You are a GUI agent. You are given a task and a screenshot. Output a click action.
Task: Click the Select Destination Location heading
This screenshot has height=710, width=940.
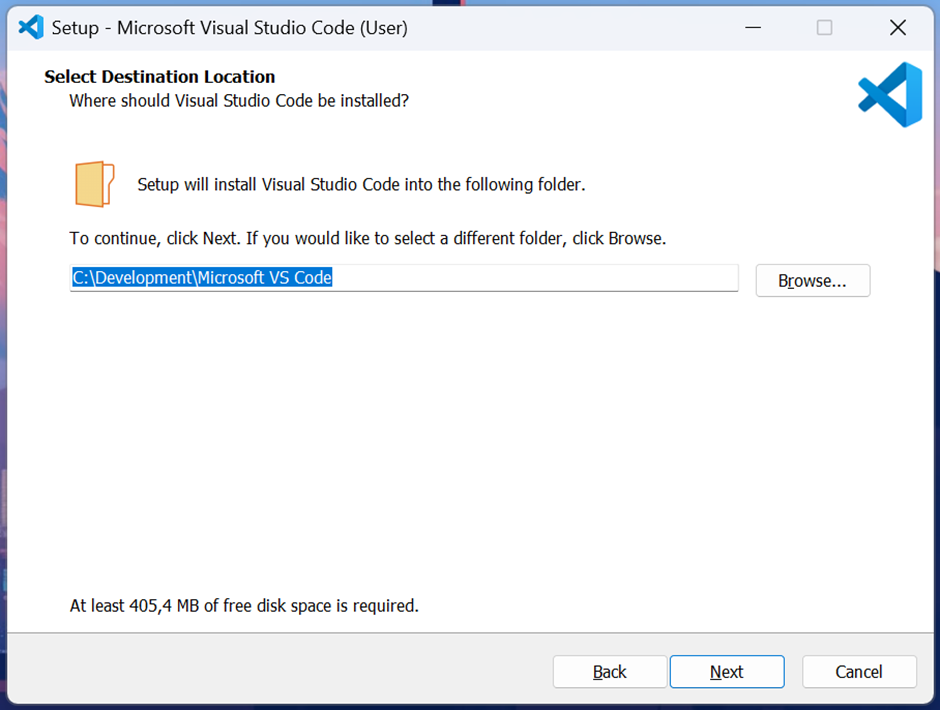[159, 77]
